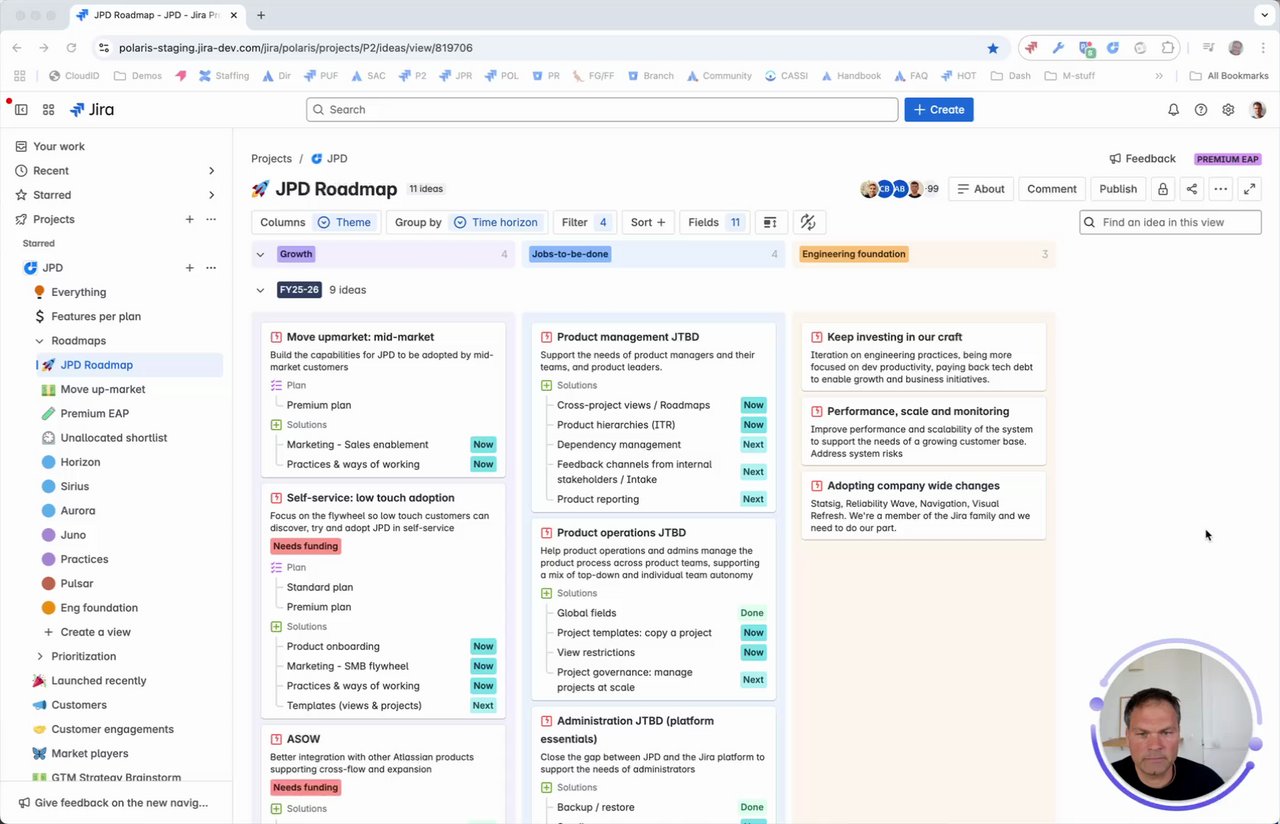Click the Publish button
1280x824 pixels.
pyautogui.click(x=1117, y=189)
